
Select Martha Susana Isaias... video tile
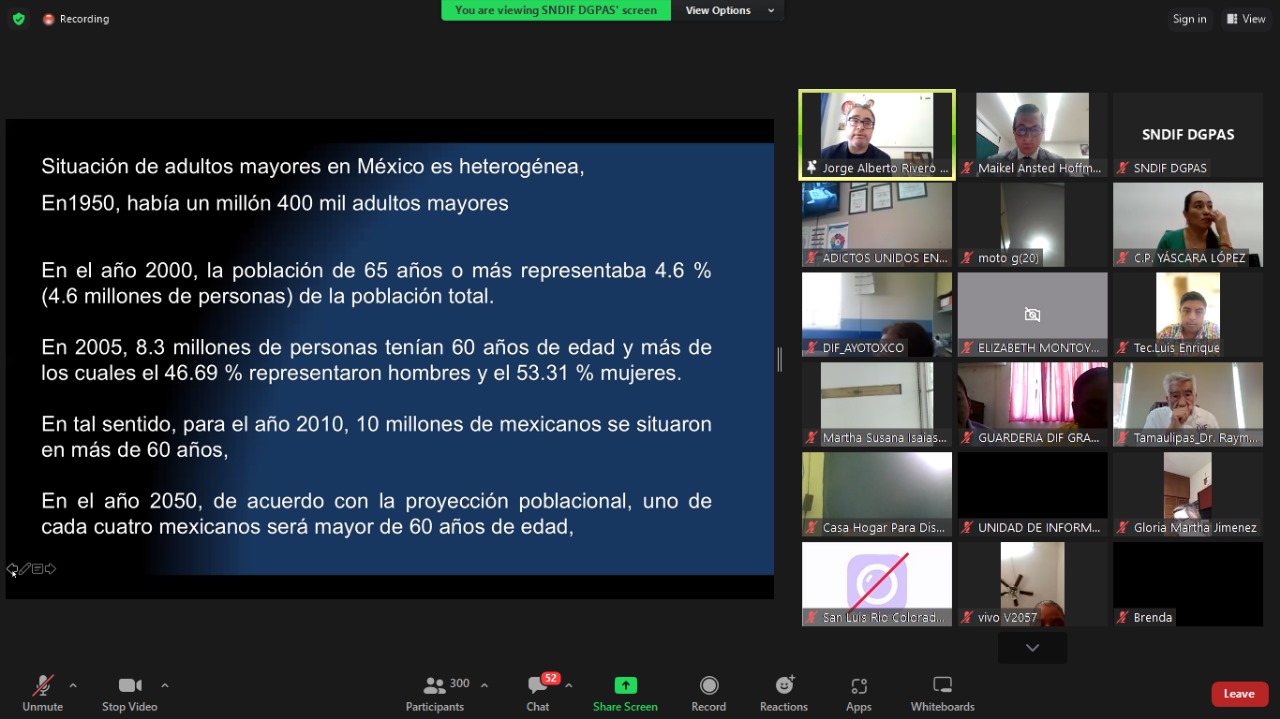[877, 405]
